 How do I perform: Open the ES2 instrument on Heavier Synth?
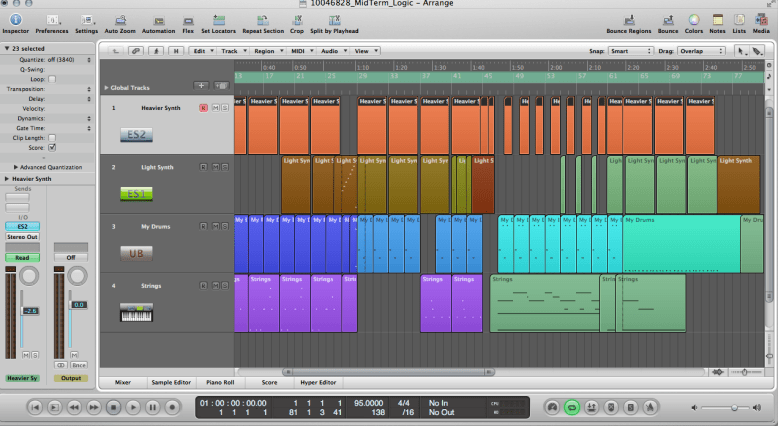click(x=136, y=134)
